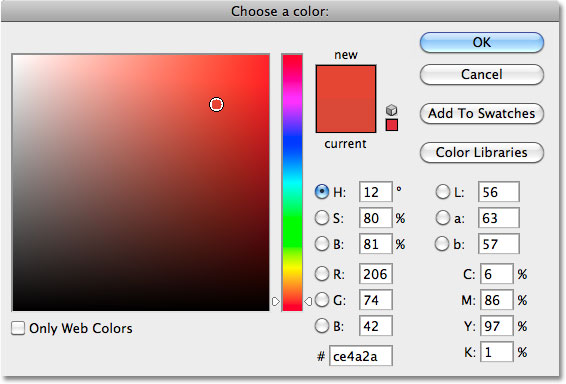
Task: Click the L field showing 56
Action: 499,192
